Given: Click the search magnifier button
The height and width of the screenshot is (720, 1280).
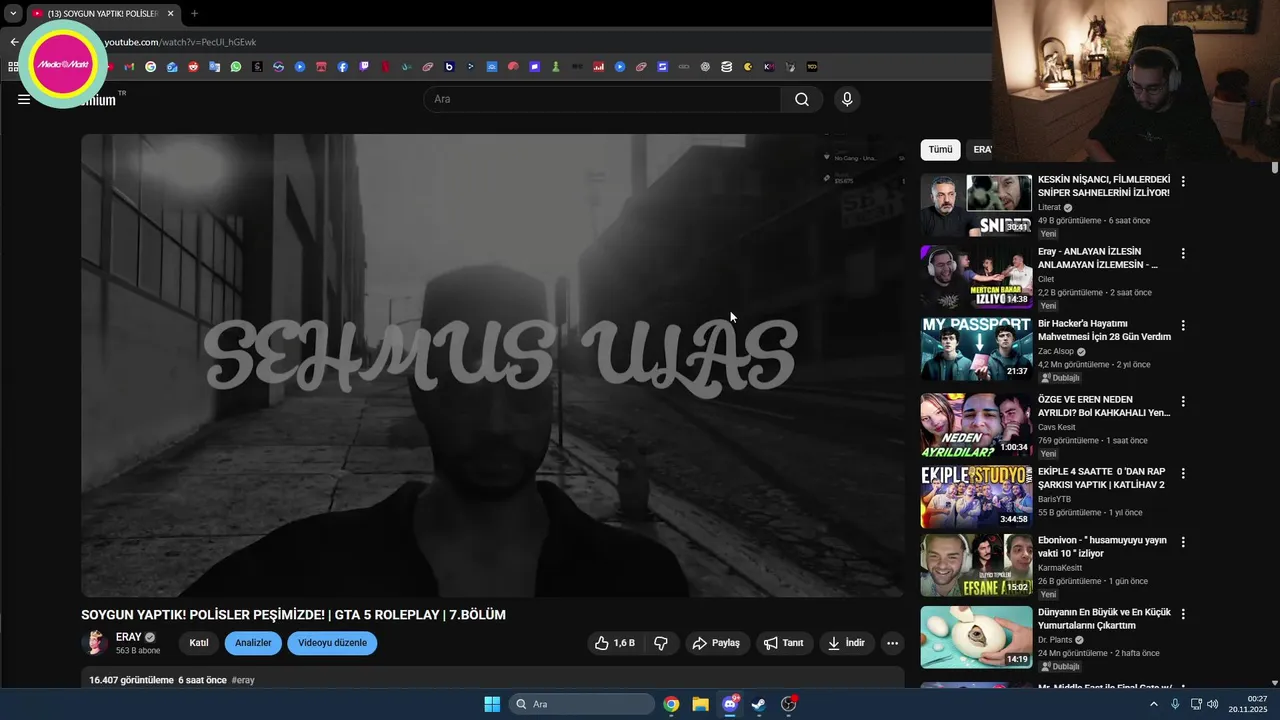Looking at the screenshot, I should [802, 99].
